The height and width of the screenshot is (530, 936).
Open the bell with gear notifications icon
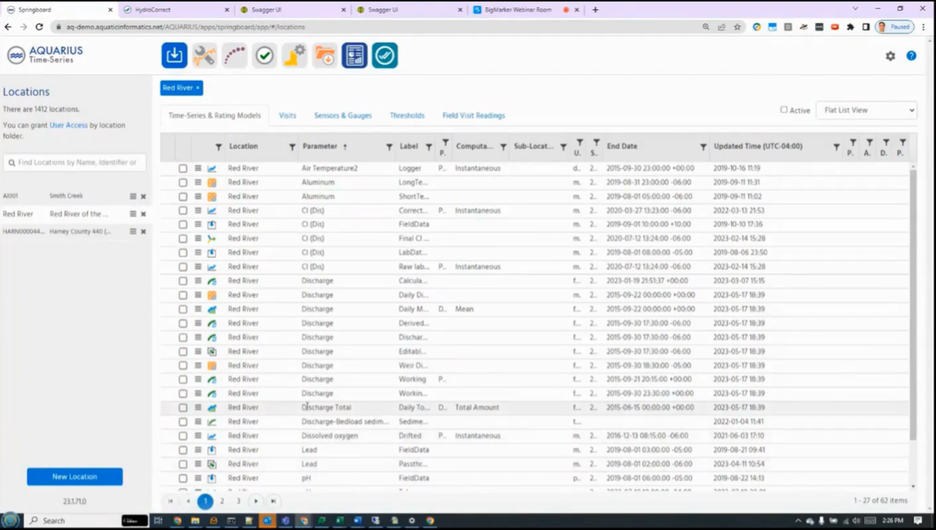tap(294, 56)
